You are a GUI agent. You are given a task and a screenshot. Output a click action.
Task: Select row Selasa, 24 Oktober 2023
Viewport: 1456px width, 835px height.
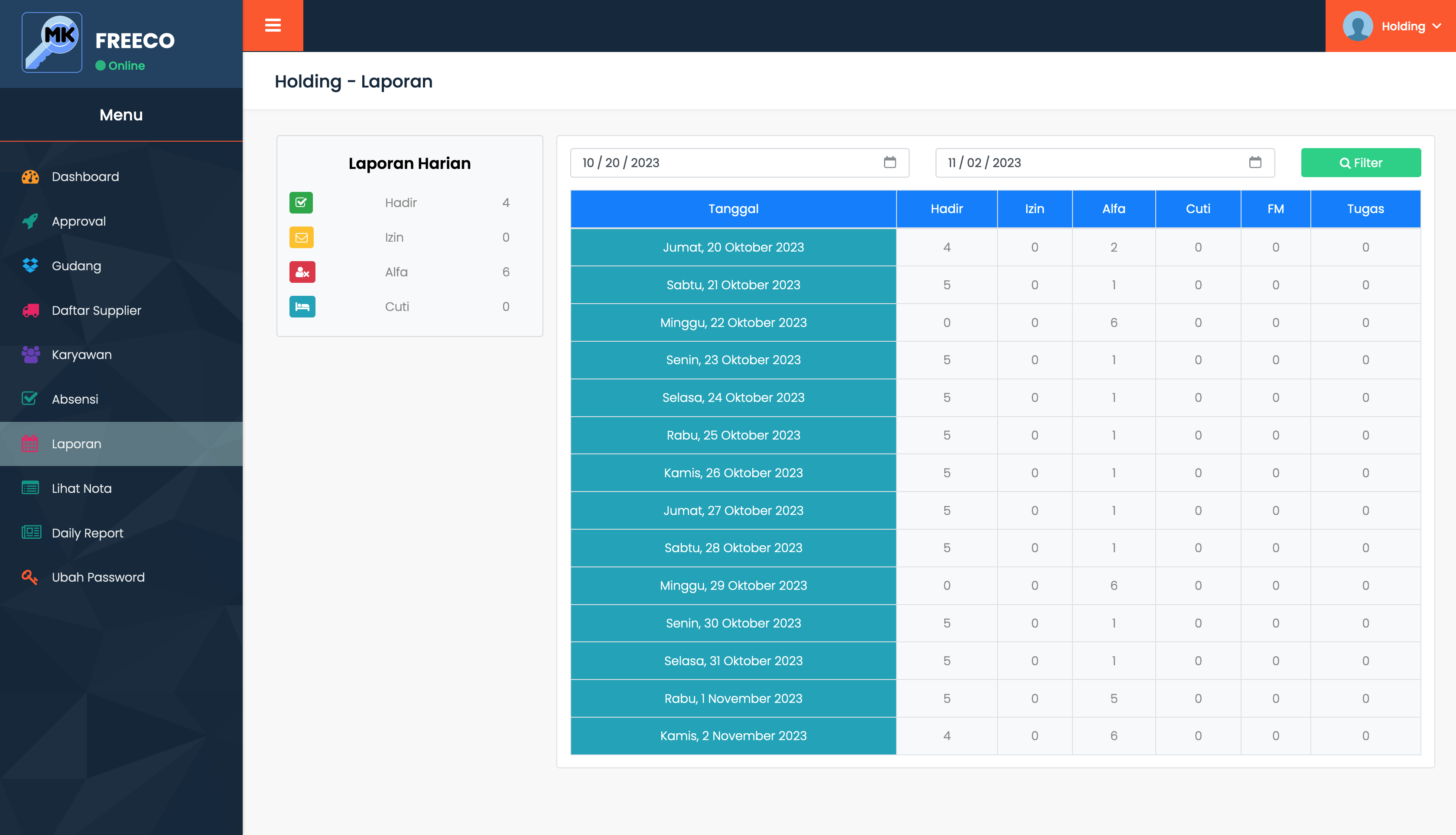[x=995, y=398]
